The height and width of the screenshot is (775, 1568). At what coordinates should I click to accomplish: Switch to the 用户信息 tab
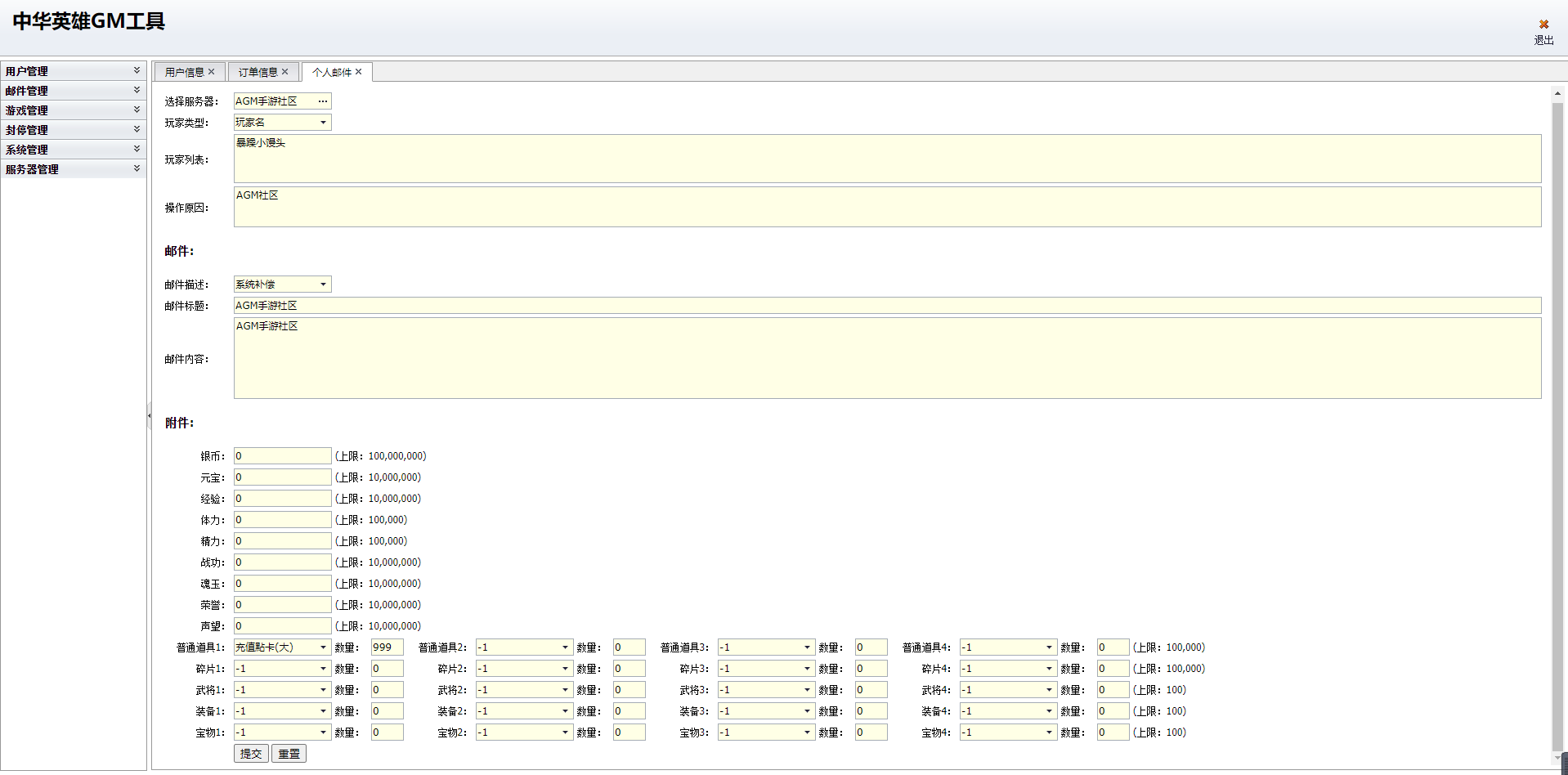pos(184,72)
